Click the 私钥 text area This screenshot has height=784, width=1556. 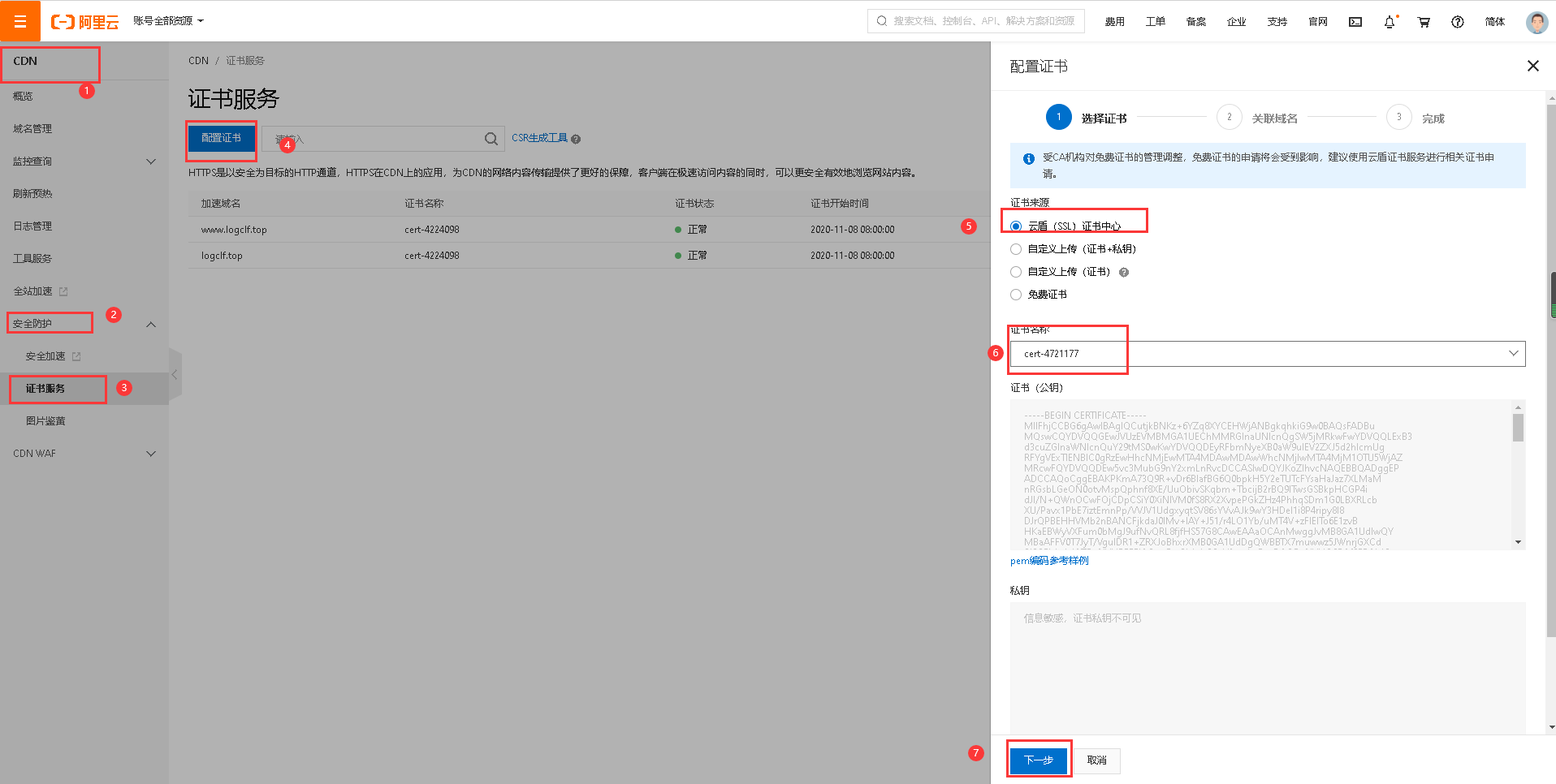[x=1268, y=668]
